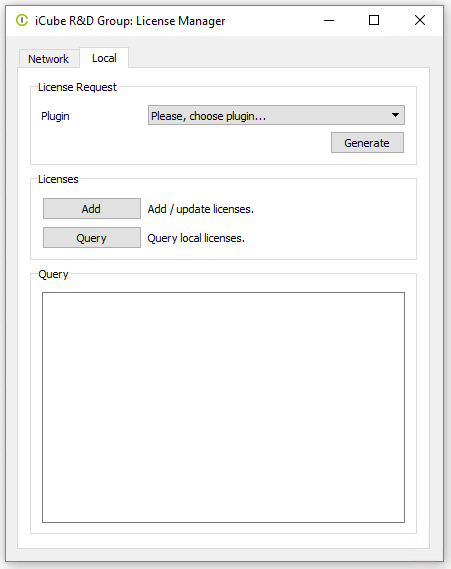Maximize the License Manager window

374,20
